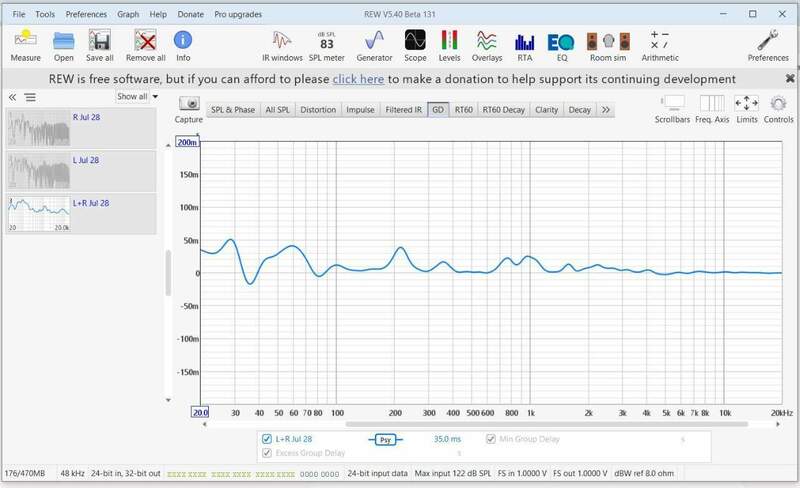Click the 35.0 ms trace value
Image resolution: width=800 pixels, height=488 pixels.
(447, 439)
